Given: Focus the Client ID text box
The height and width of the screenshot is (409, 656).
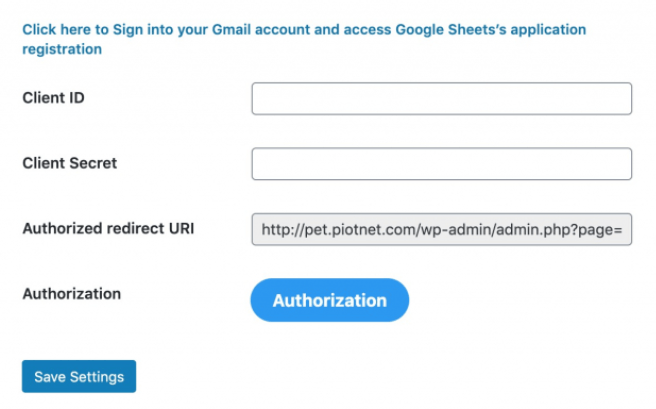Looking at the screenshot, I should [441, 99].
